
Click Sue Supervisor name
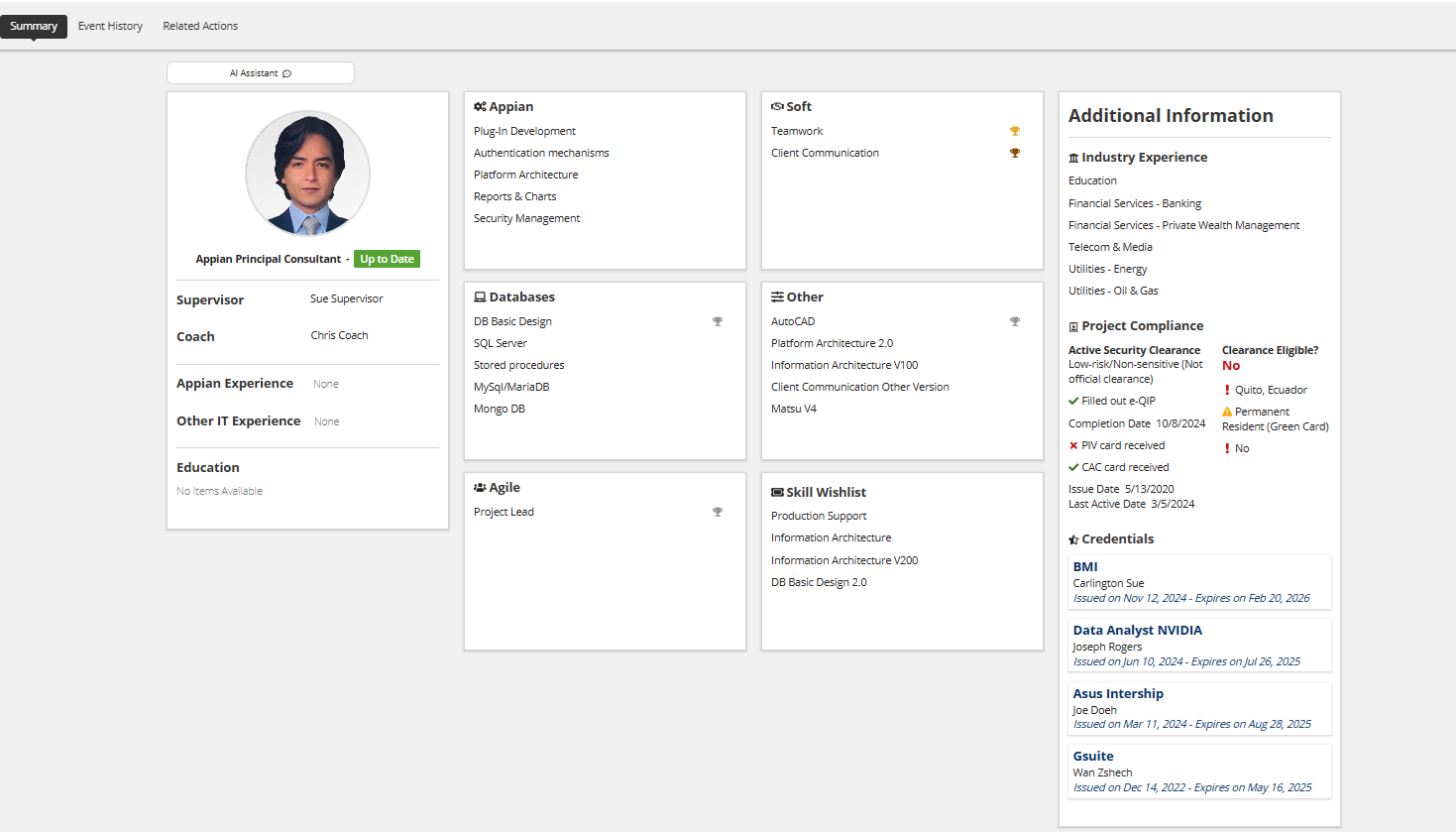[346, 298]
